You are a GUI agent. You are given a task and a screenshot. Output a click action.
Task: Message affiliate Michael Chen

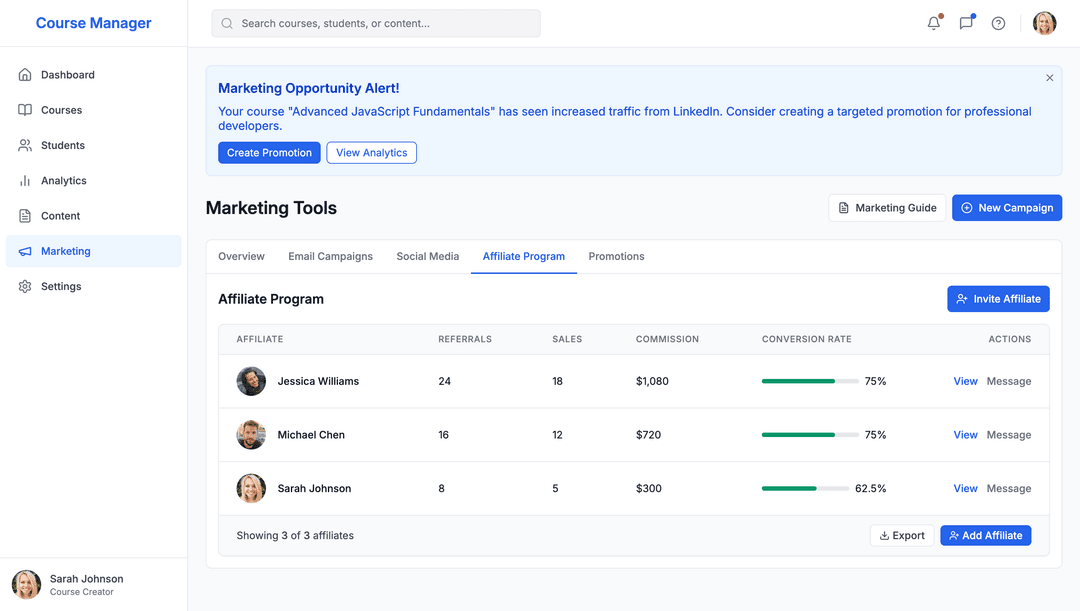(x=1008, y=435)
